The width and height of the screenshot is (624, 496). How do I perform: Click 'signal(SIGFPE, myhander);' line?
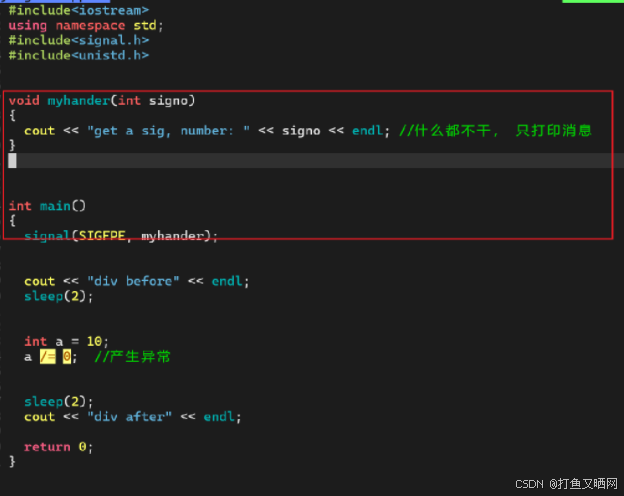coord(121,236)
